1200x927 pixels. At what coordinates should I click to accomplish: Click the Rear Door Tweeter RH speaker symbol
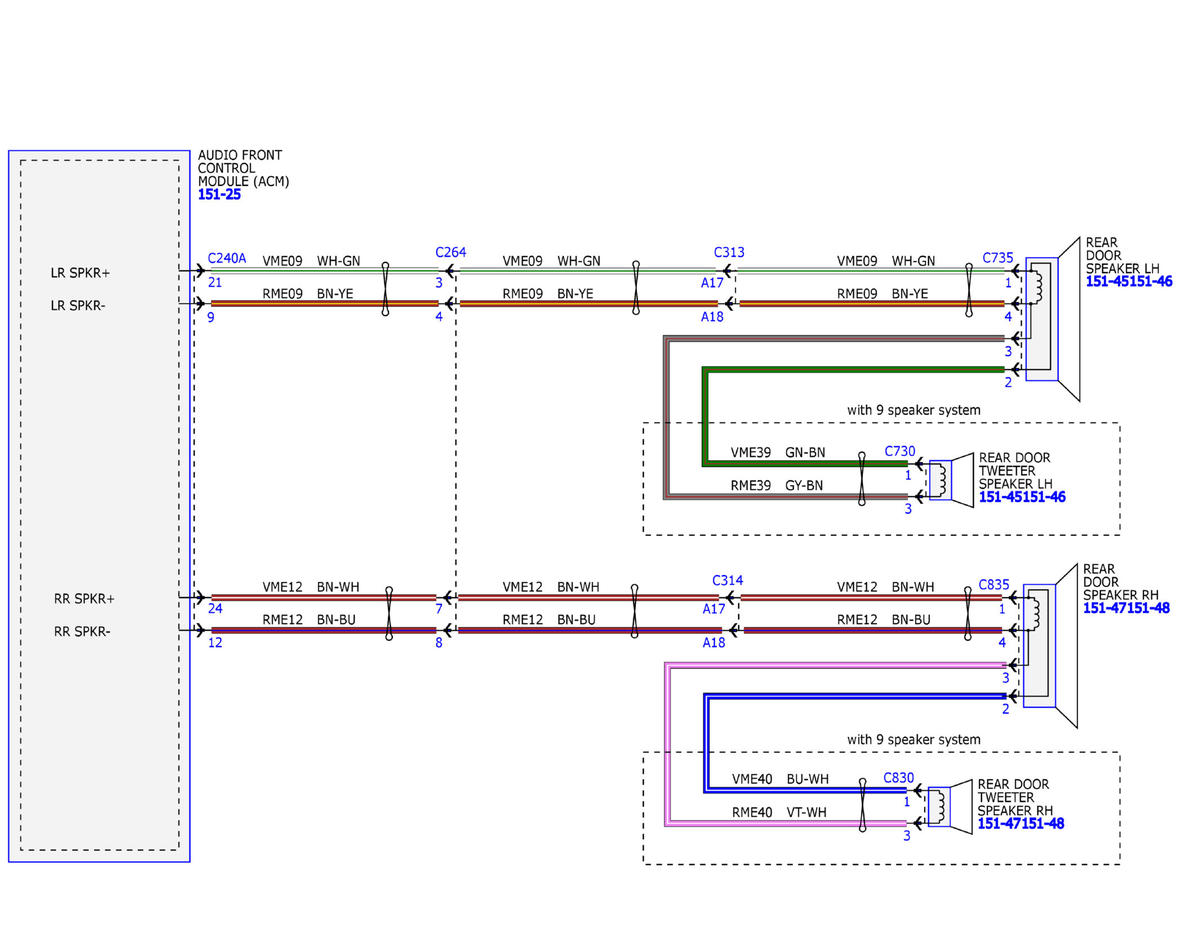[x=950, y=805]
